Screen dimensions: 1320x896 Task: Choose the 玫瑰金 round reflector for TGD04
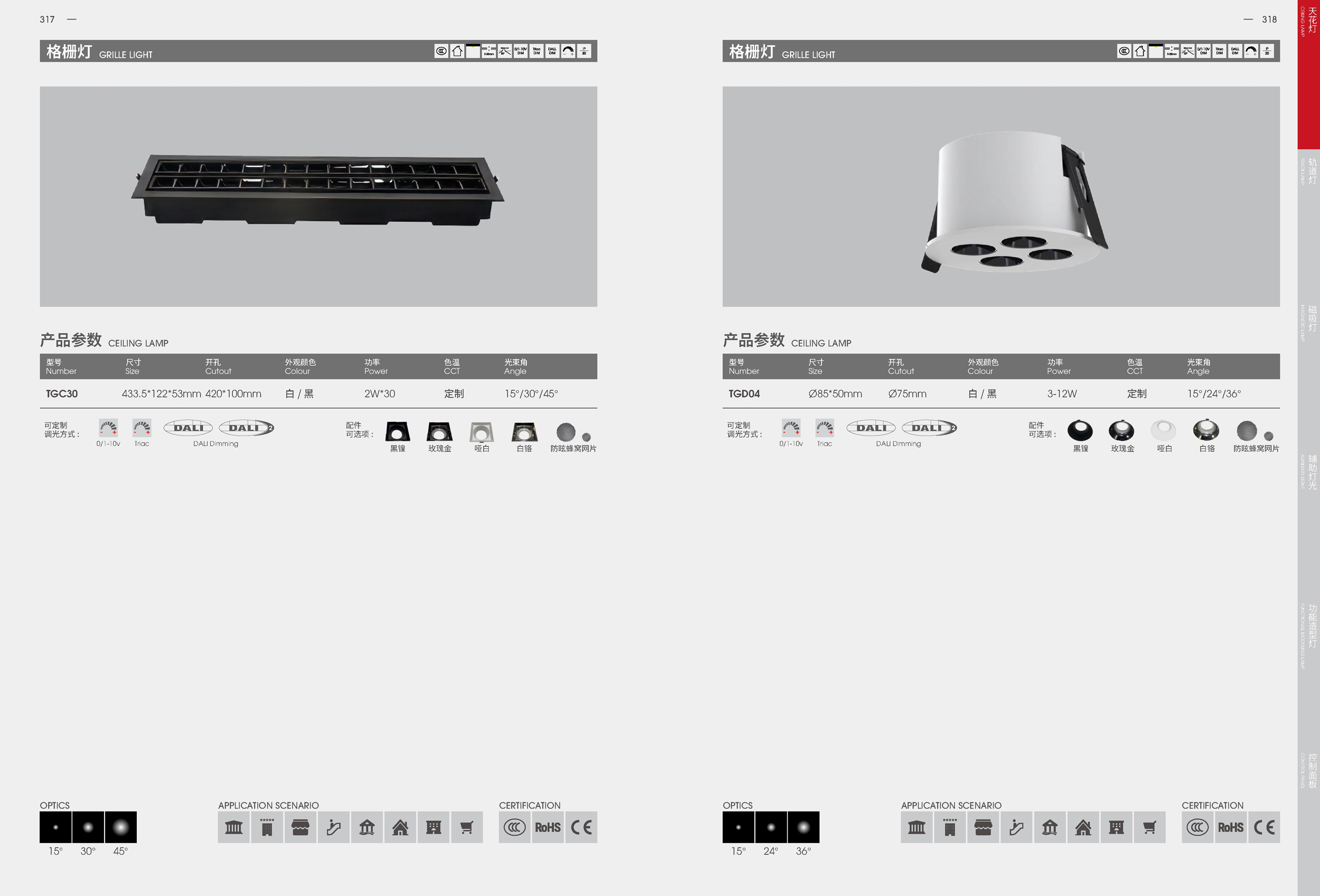1121,431
